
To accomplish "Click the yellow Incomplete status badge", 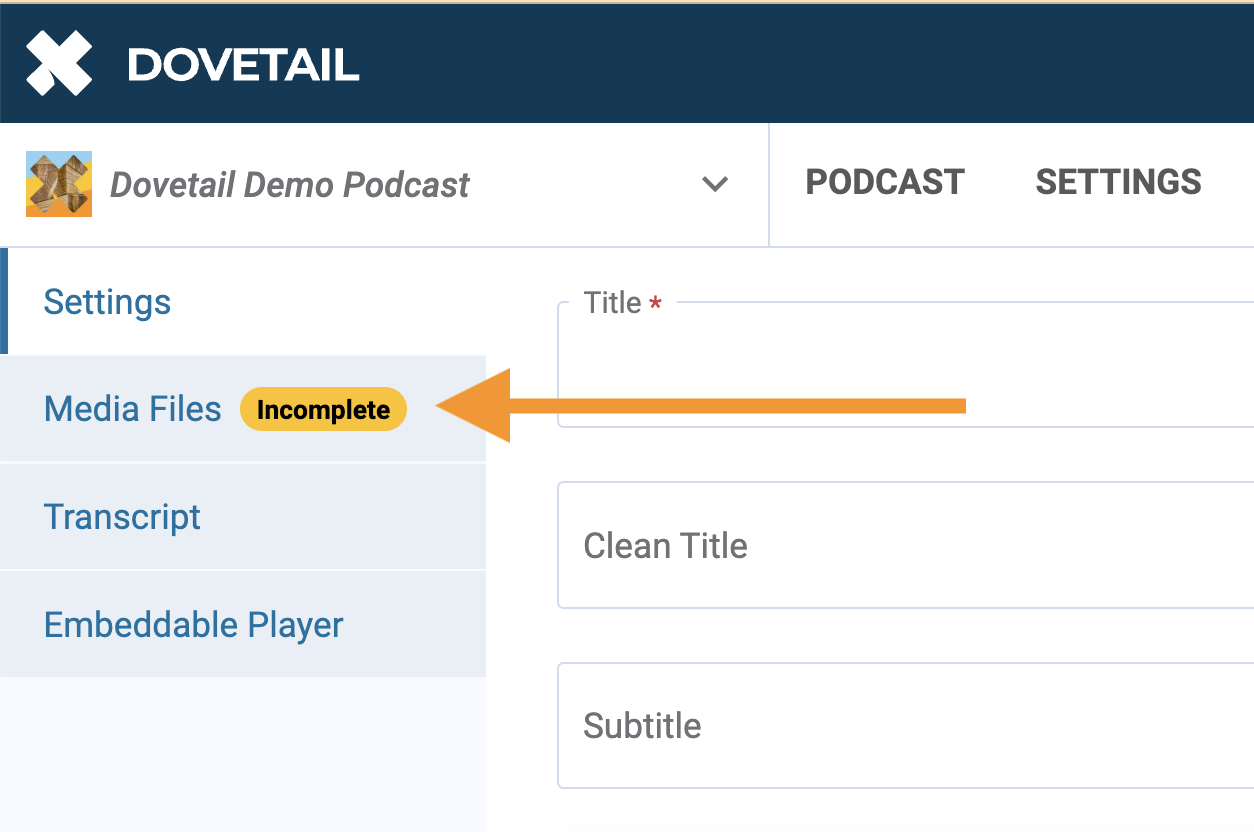I will coord(323,410).
